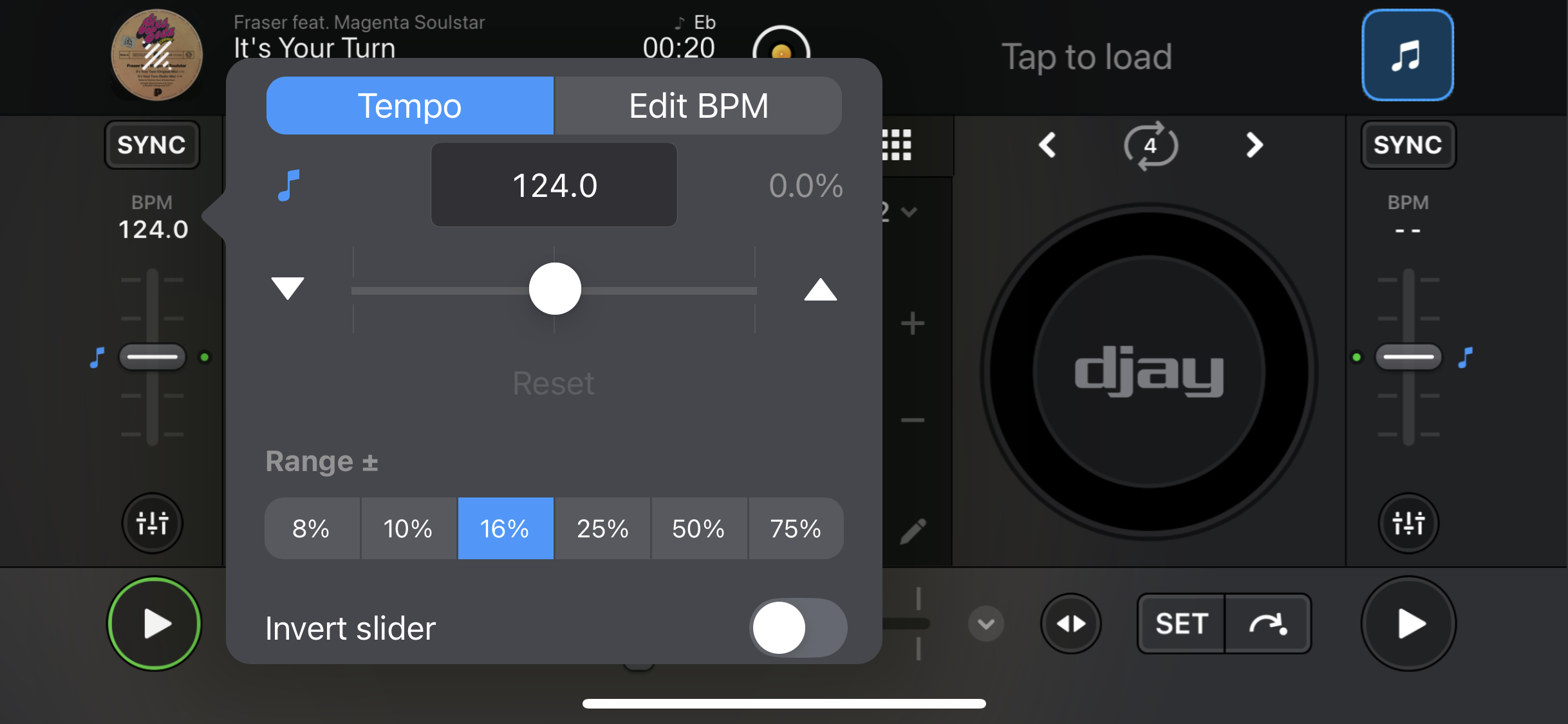Image resolution: width=1568 pixels, height=724 pixels.
Task: Tap the beat jump forward arrow
Action: coord(1254,146)
